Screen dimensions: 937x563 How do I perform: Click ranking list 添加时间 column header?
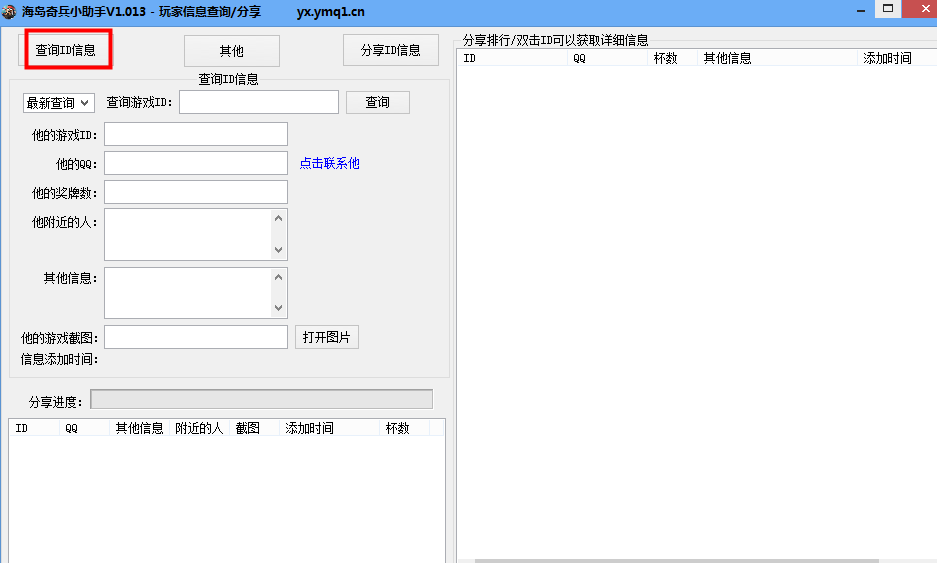pos(896,58)
